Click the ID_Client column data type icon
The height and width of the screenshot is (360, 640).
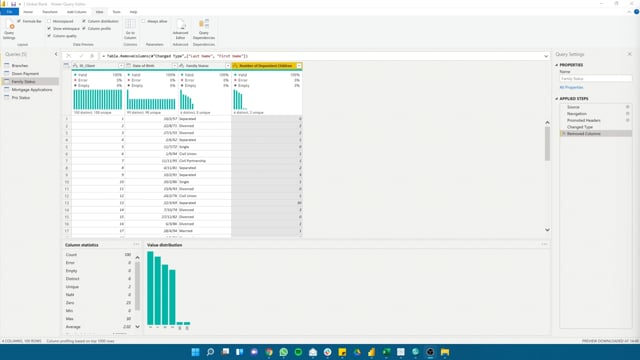(76, 66)
